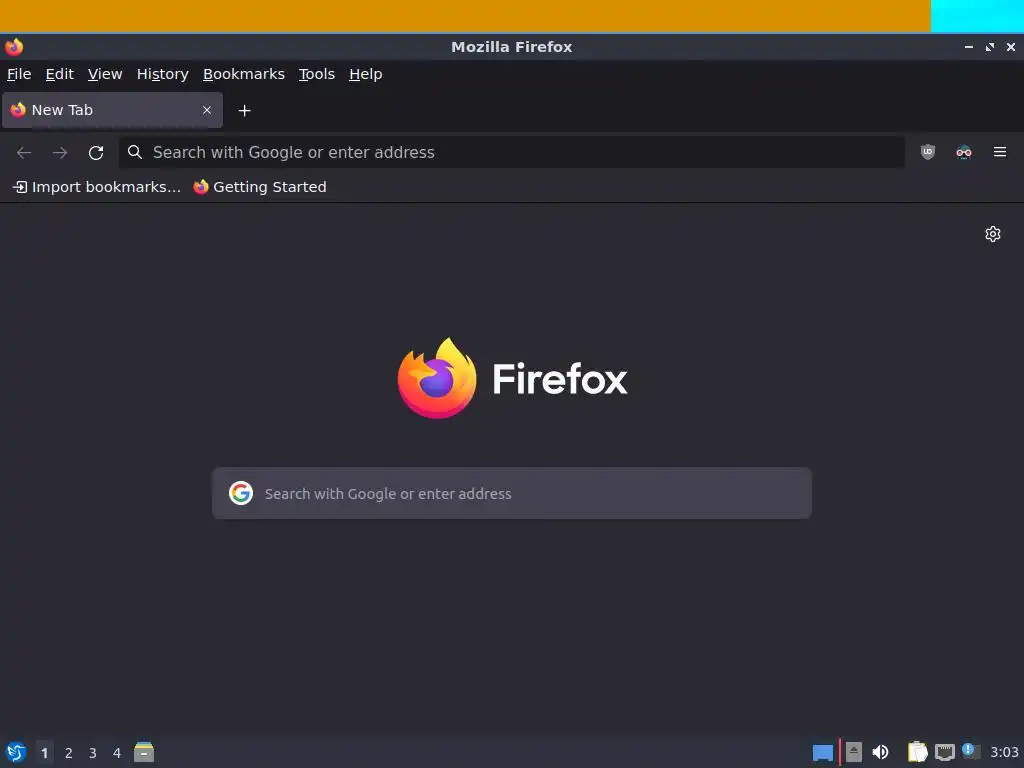Open the Bookmarks menu
Image resolution: width=1024 pixels, height=768 pixels.
pyautogui.click(x=244, y=74)
